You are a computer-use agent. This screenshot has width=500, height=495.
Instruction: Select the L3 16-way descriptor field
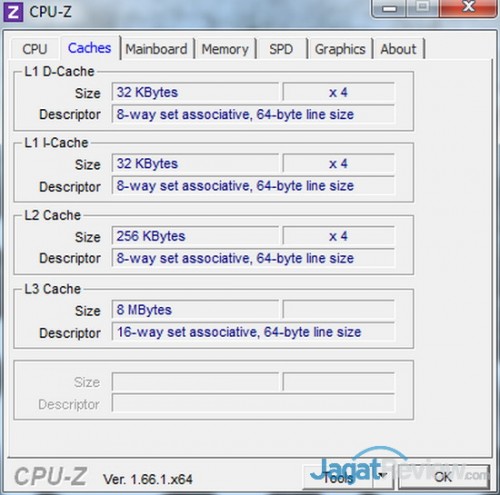[x=253, y=332]
